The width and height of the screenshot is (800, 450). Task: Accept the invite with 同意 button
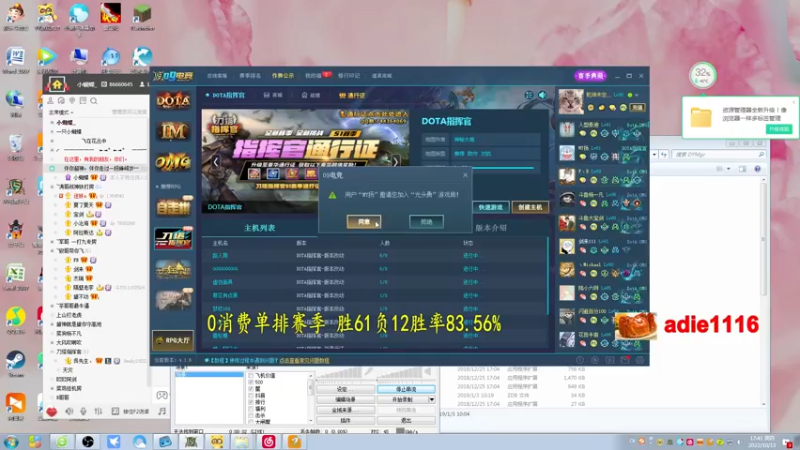364,221
